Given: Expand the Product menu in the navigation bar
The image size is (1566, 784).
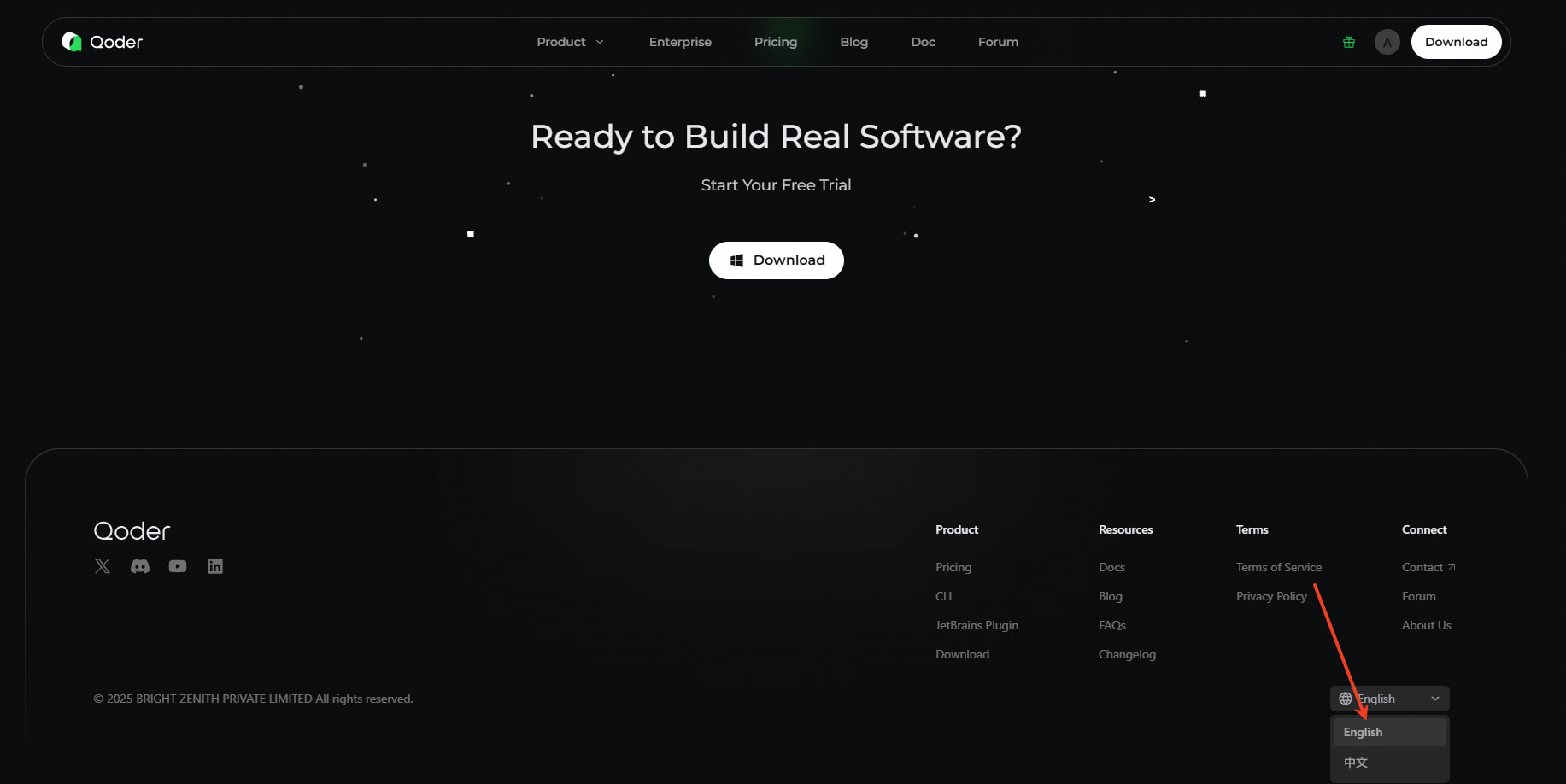Looking at the screenshot, I should click(x=570, y=42).
